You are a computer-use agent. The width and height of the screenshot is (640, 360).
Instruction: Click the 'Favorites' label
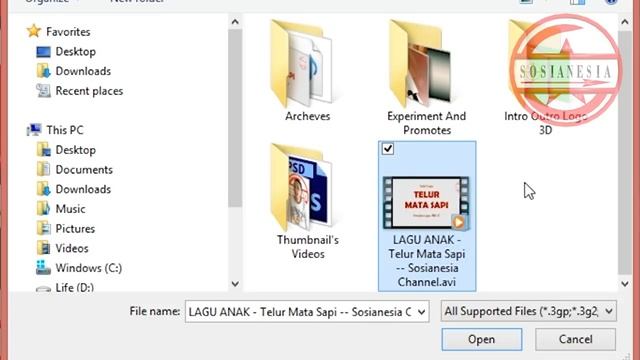click(x=68, y=32)
